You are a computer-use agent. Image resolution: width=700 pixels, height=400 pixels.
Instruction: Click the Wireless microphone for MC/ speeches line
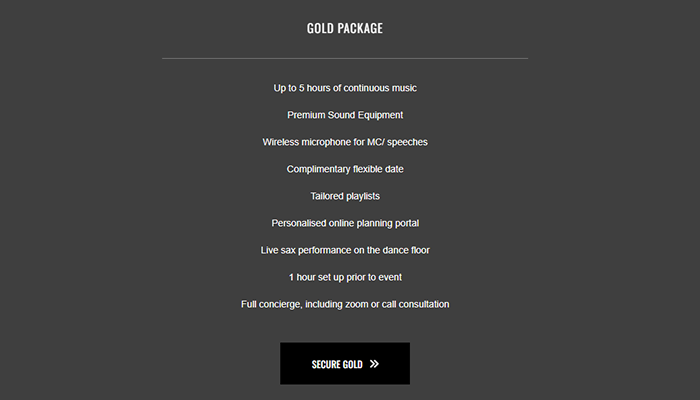coord(345,142)
